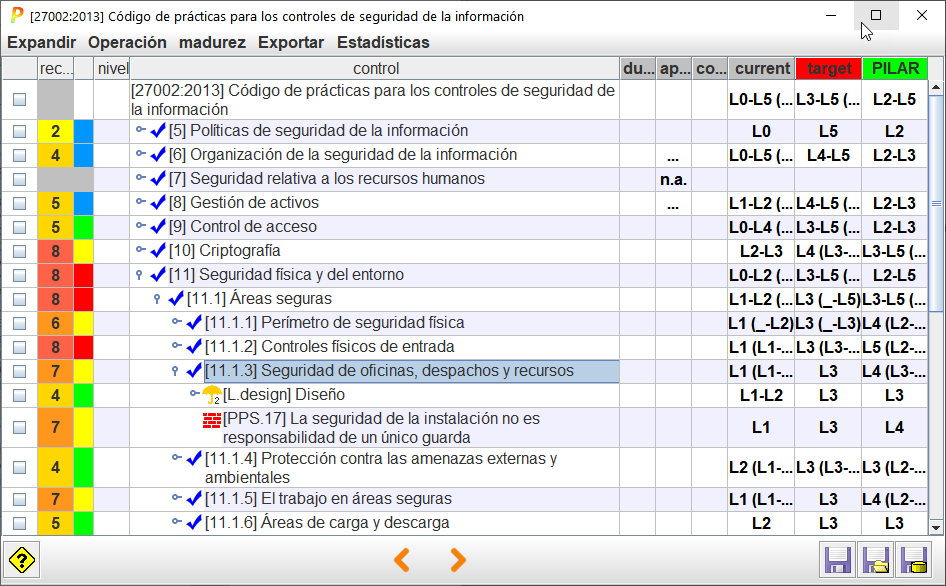Click the save icon with folder overlay

pyautogui.click(x=873, y=560)
